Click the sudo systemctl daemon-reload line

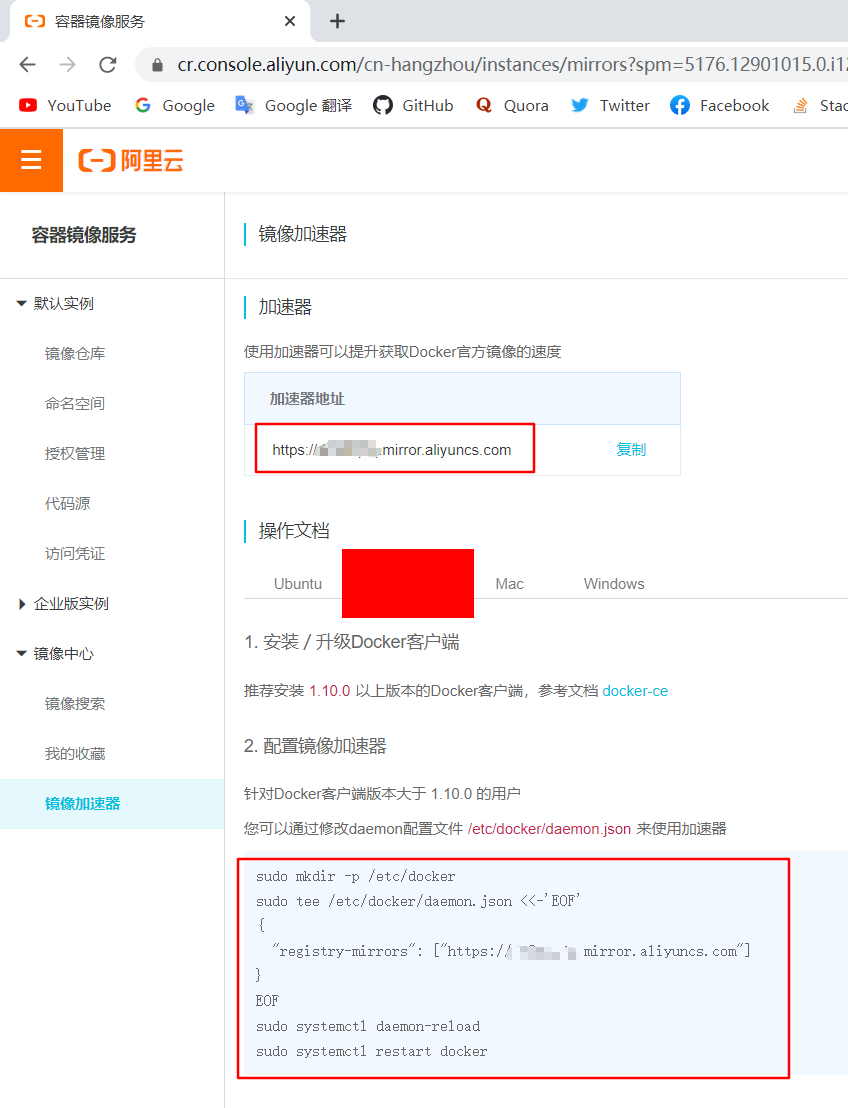tap(367, 1026)
